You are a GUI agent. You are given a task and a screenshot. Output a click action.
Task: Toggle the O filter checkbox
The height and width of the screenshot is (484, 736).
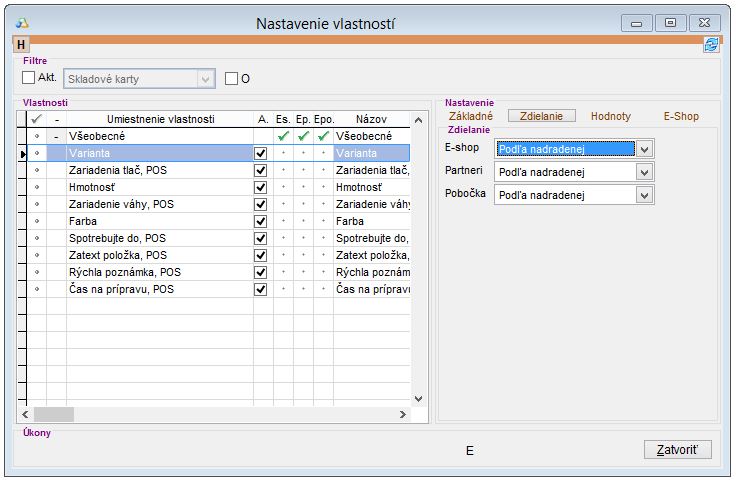pyautogui.click(x=231, y=78)
